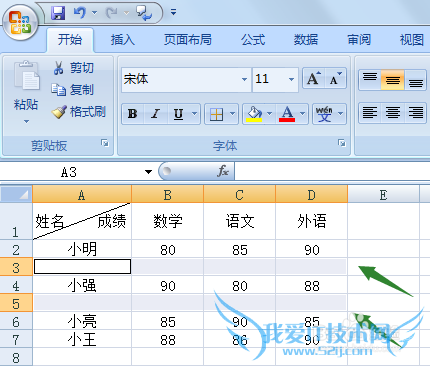Expand the 粘贴 paste options arrow
Image resolution: width=430 pixels, height=366 pixels.
26,121
